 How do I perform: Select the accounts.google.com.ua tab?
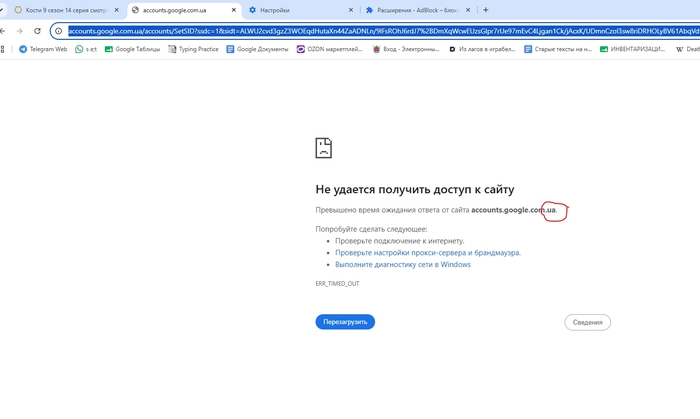click(184, 10)
